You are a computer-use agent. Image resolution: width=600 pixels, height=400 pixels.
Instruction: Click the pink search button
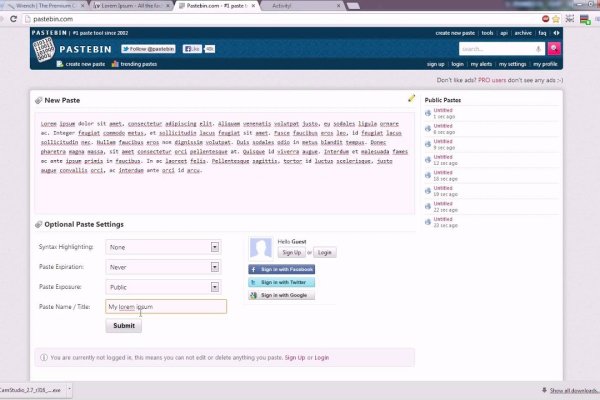click(554, 48)
